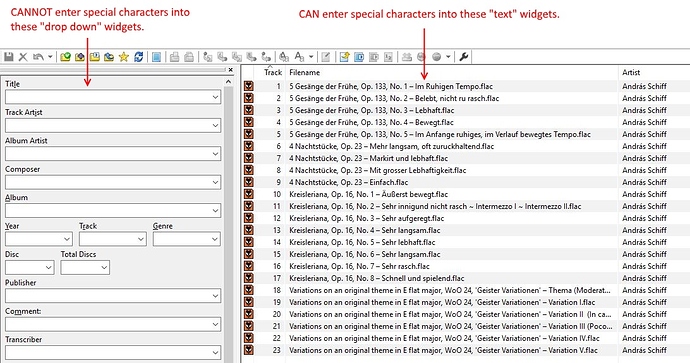Click the Case conversion A icon
This screenshot has width=690, height=363.
coord(299,57)
